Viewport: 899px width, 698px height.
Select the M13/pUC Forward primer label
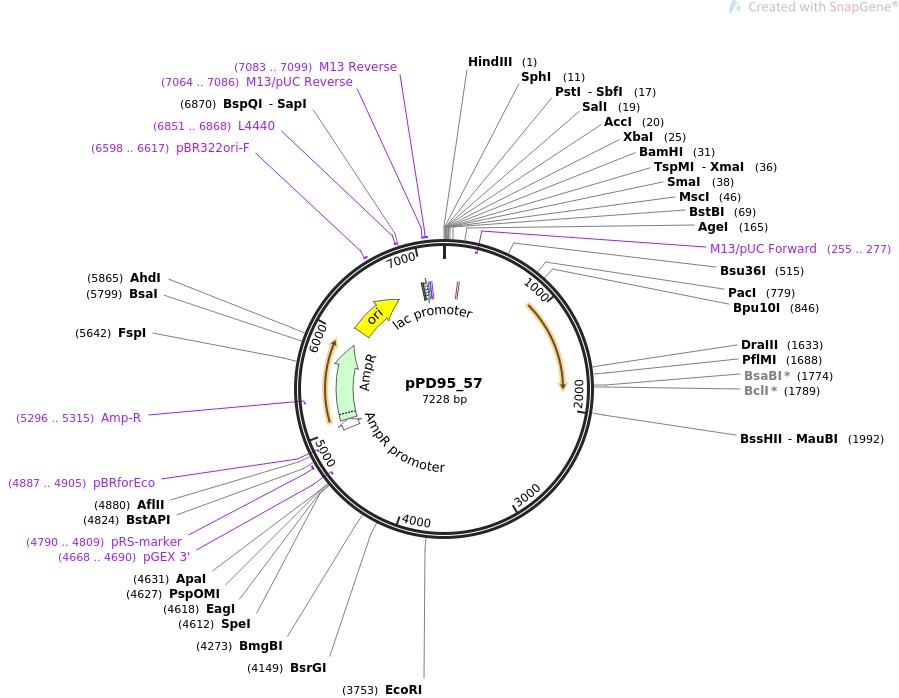(762, 249)
